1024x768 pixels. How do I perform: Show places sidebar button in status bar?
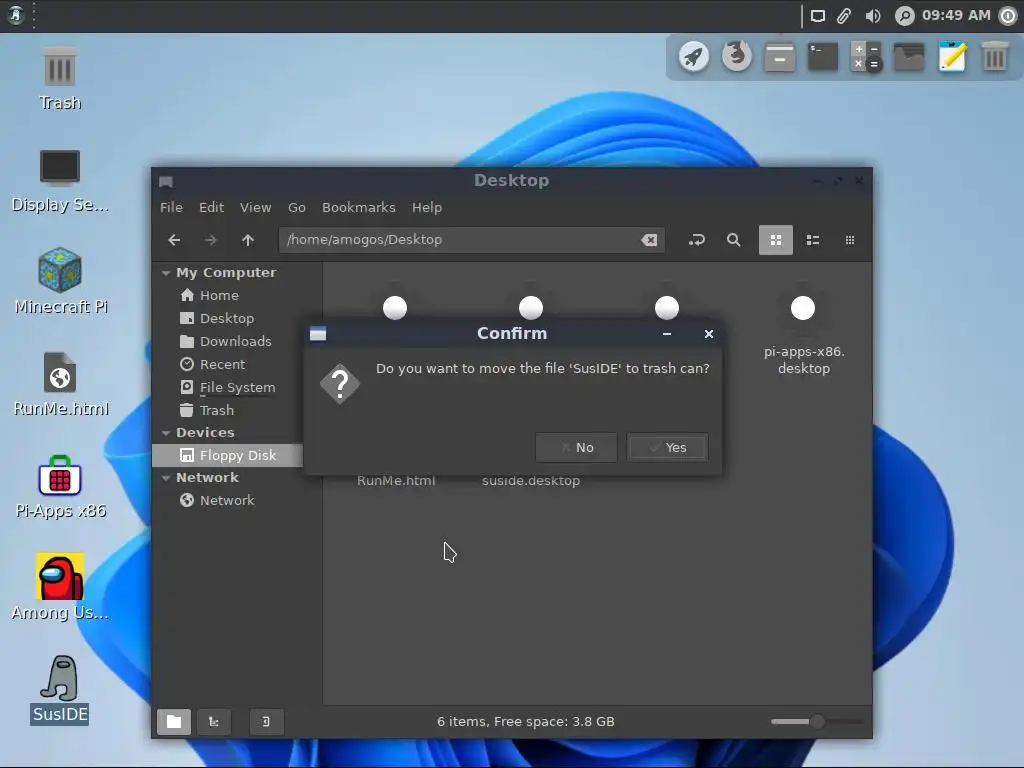click(174, 722)
